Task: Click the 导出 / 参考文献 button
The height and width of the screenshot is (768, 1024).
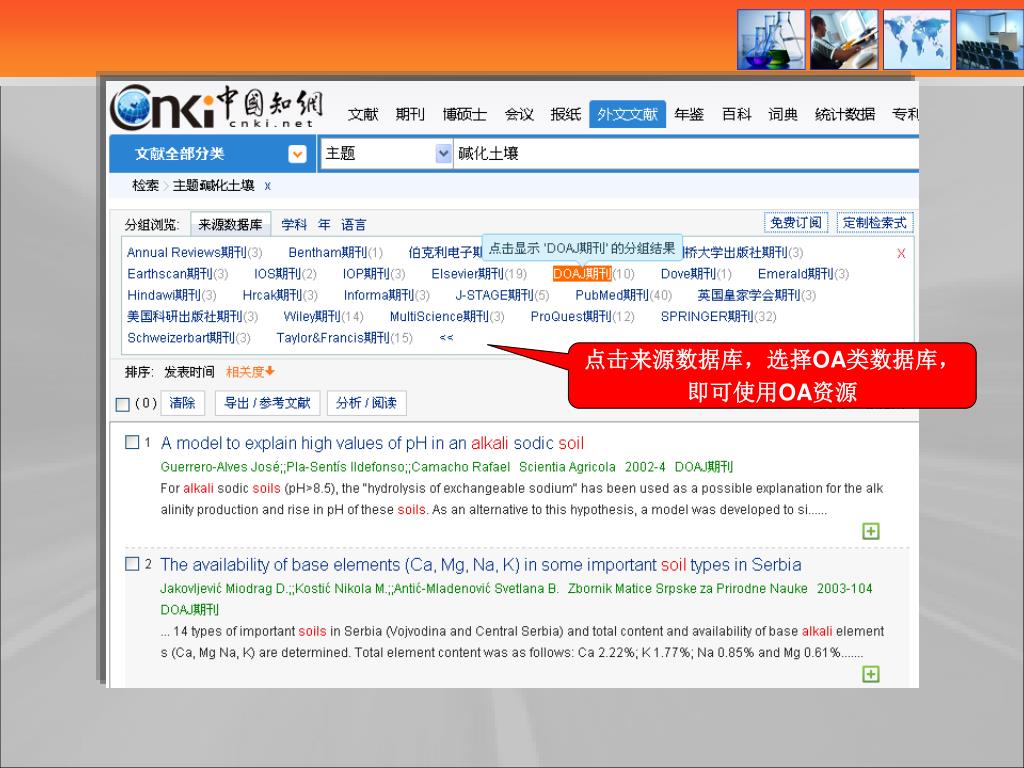Action: click(x=268, y=403)
